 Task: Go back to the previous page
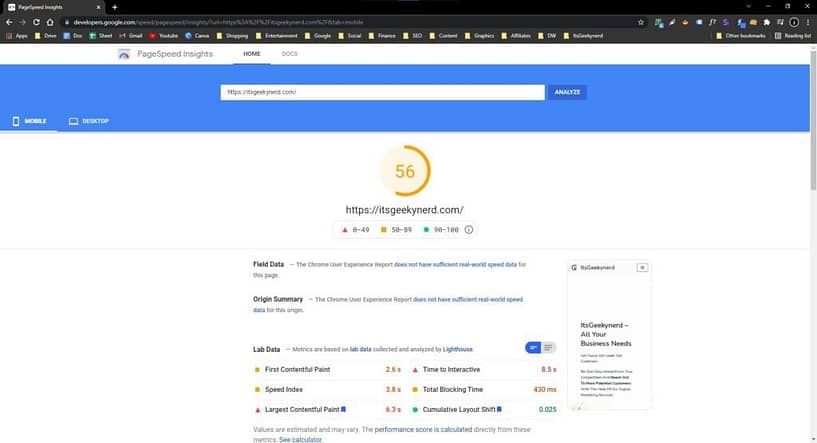(9, 22)
